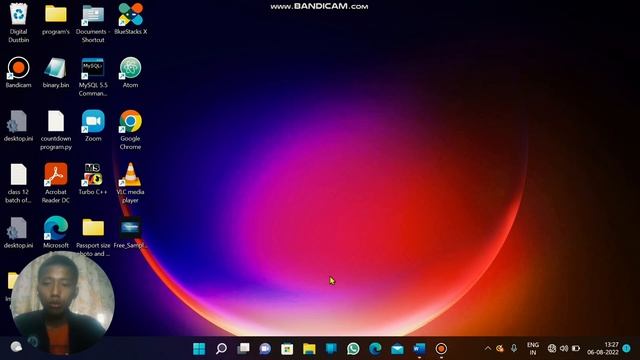Select the class 12 batch file icon
The height and width of the screenshot is (360, 640).
18,184
